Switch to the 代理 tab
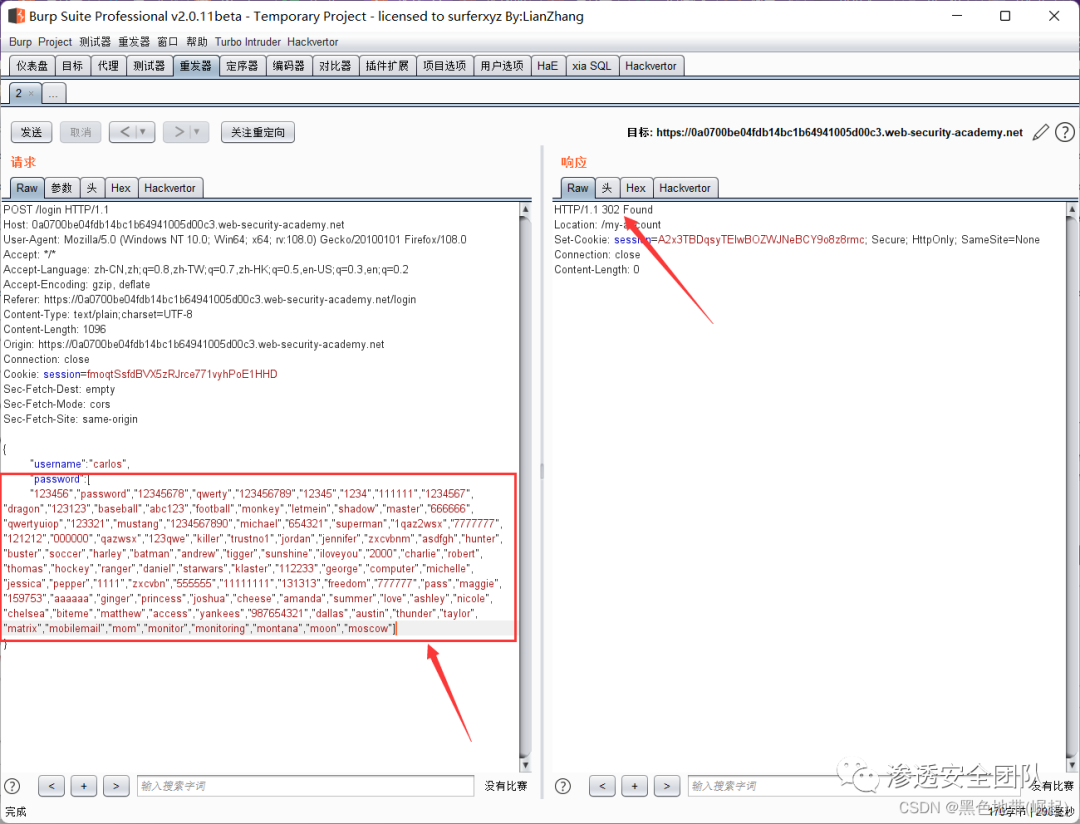 (x=108, y=66)
